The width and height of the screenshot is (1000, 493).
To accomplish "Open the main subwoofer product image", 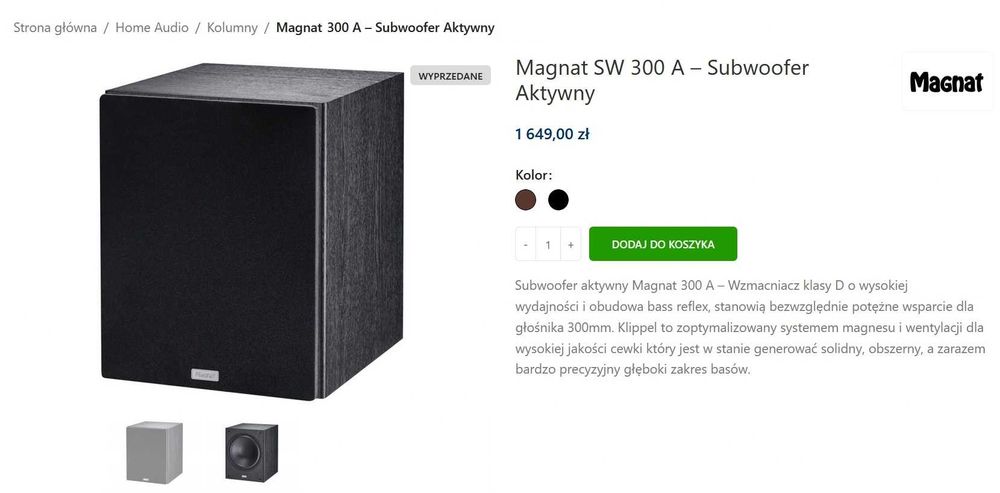I will pyautogui.click(x=252, y=232).
